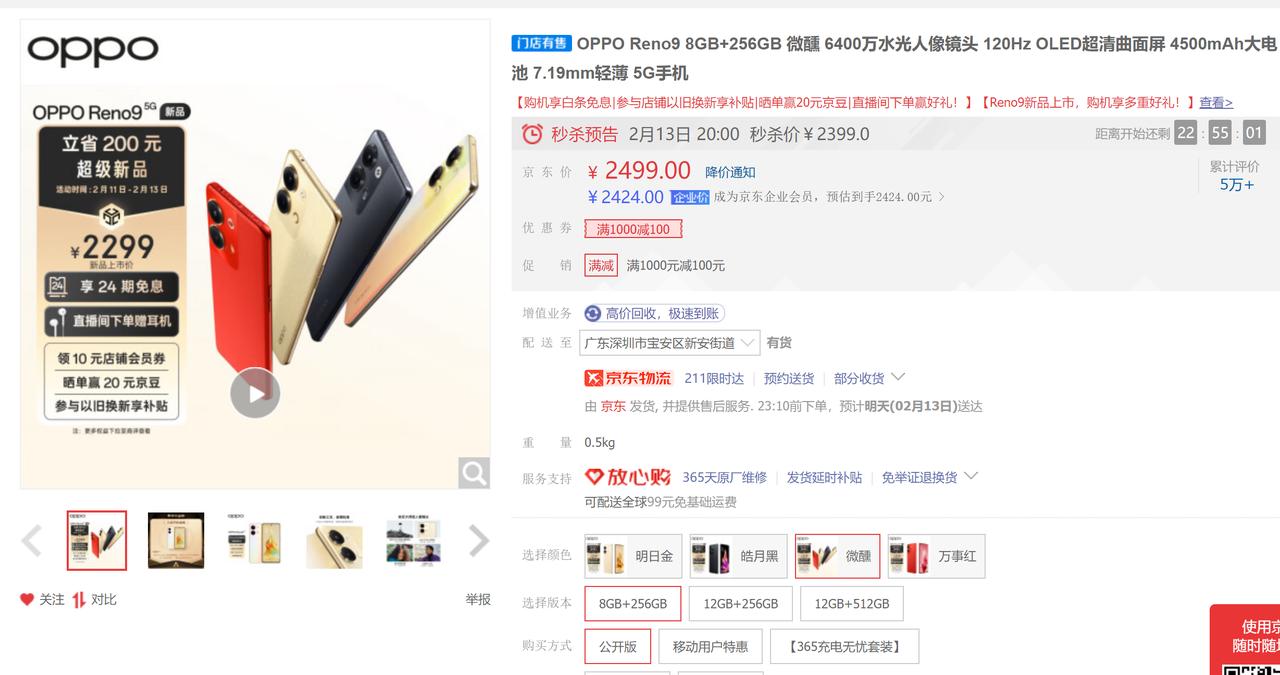
Task: Select the 12GB+256GB version option
Action: pos(740,604)
